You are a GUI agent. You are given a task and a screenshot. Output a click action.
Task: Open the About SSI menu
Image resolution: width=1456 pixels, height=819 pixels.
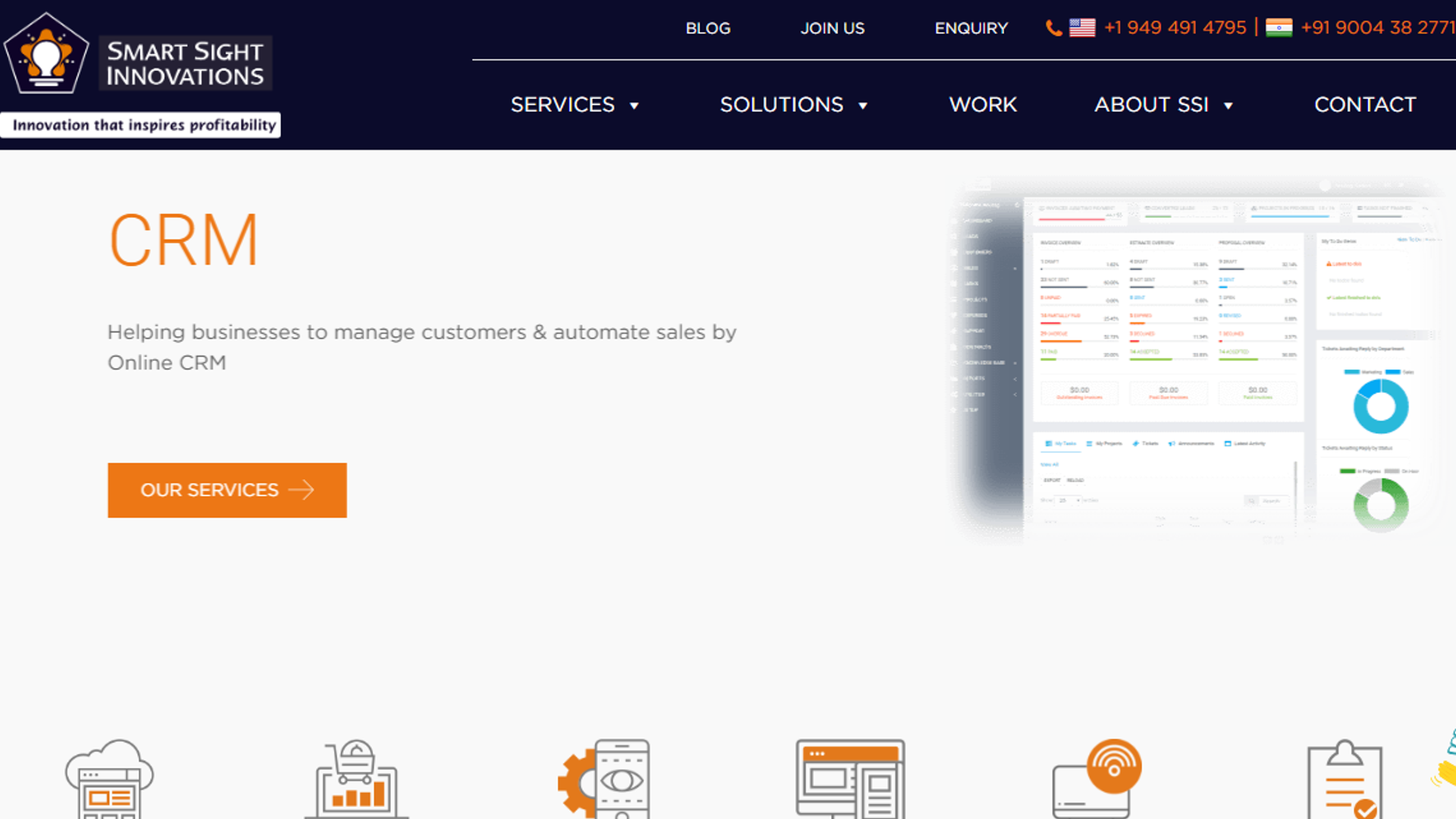coord(1151,105)
